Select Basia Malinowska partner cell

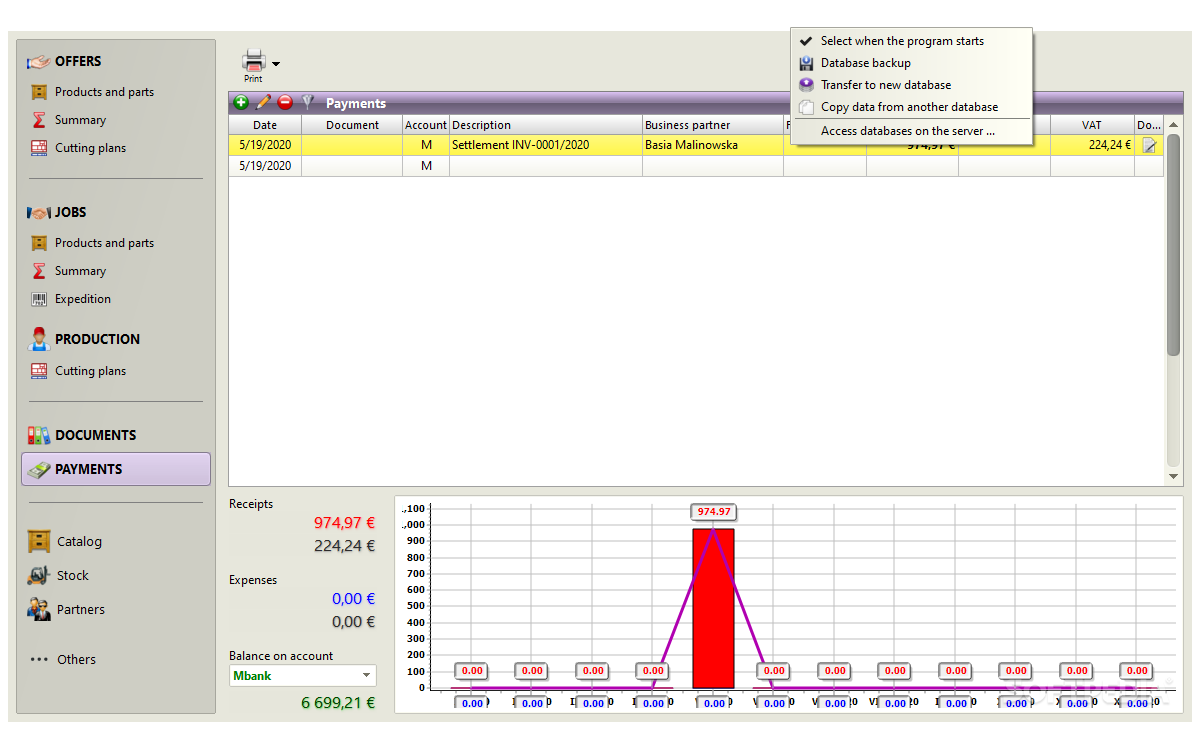pos(713,145)
